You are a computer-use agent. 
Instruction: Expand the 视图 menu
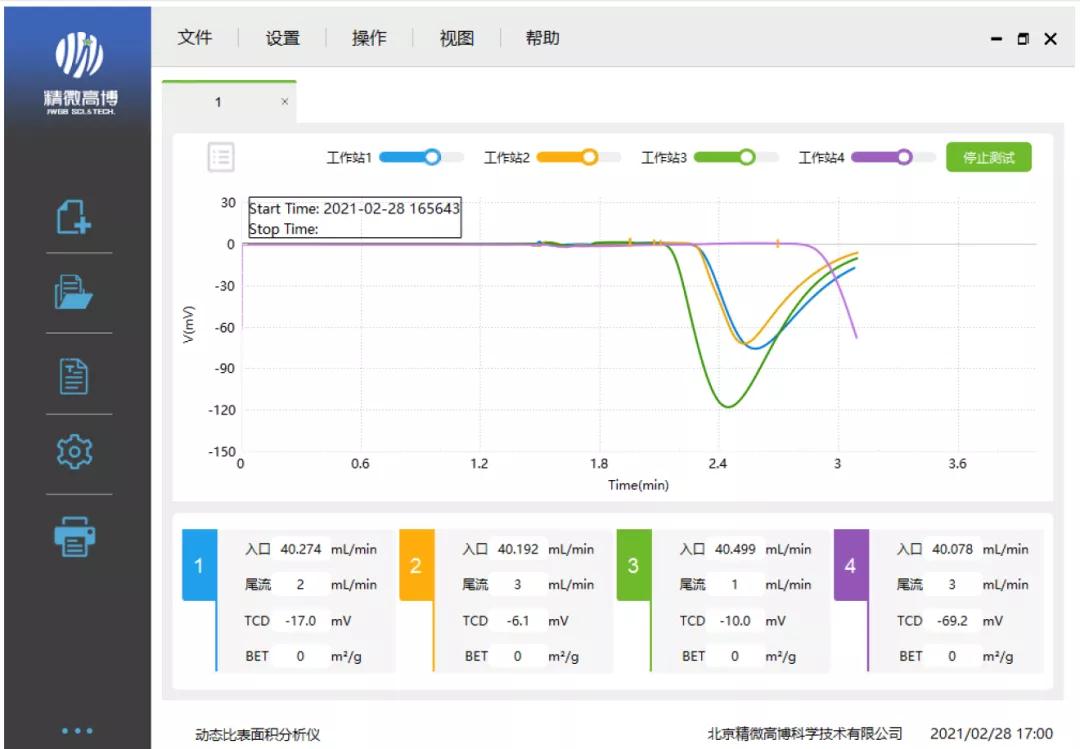[456, 38]
